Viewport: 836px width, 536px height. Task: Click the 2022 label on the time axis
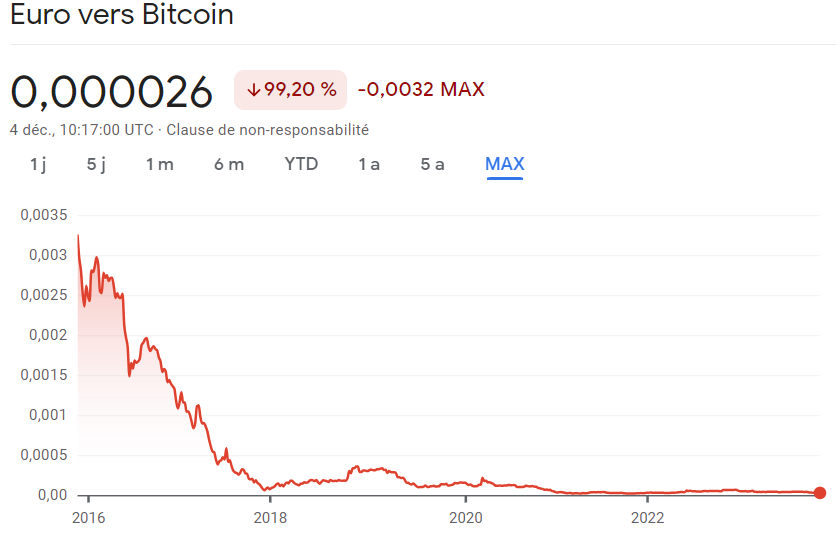click(648, 517)
